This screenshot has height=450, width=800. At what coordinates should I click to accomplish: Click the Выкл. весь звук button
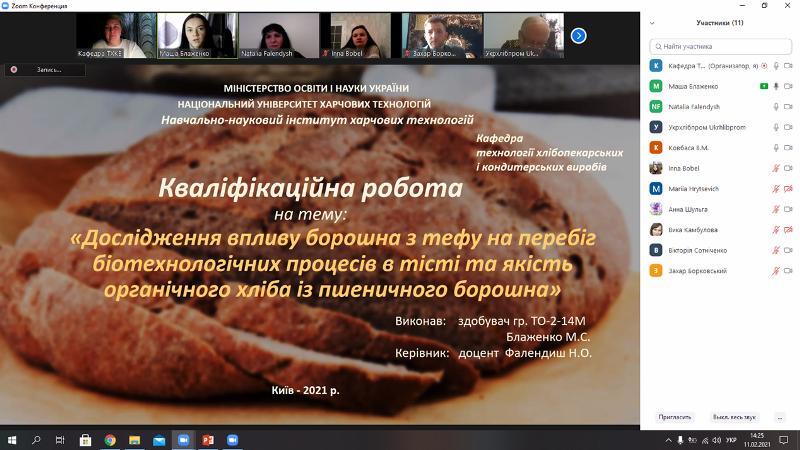(x=734, y=417)
